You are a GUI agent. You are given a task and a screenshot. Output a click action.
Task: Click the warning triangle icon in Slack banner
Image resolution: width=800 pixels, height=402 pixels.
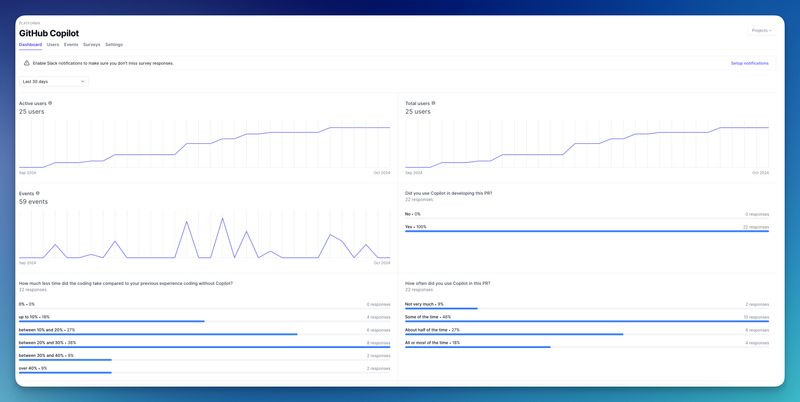[x=27, y=63]
